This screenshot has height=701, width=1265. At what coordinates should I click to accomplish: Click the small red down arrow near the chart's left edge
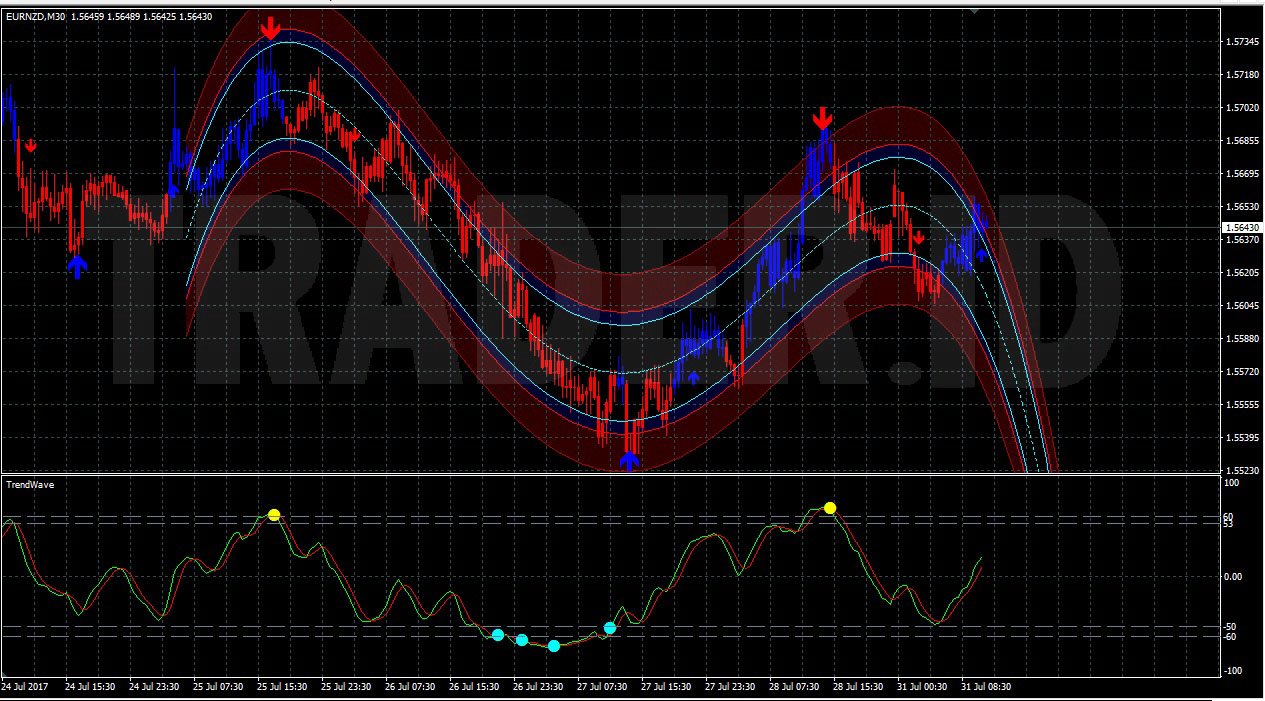pos(30,146)
